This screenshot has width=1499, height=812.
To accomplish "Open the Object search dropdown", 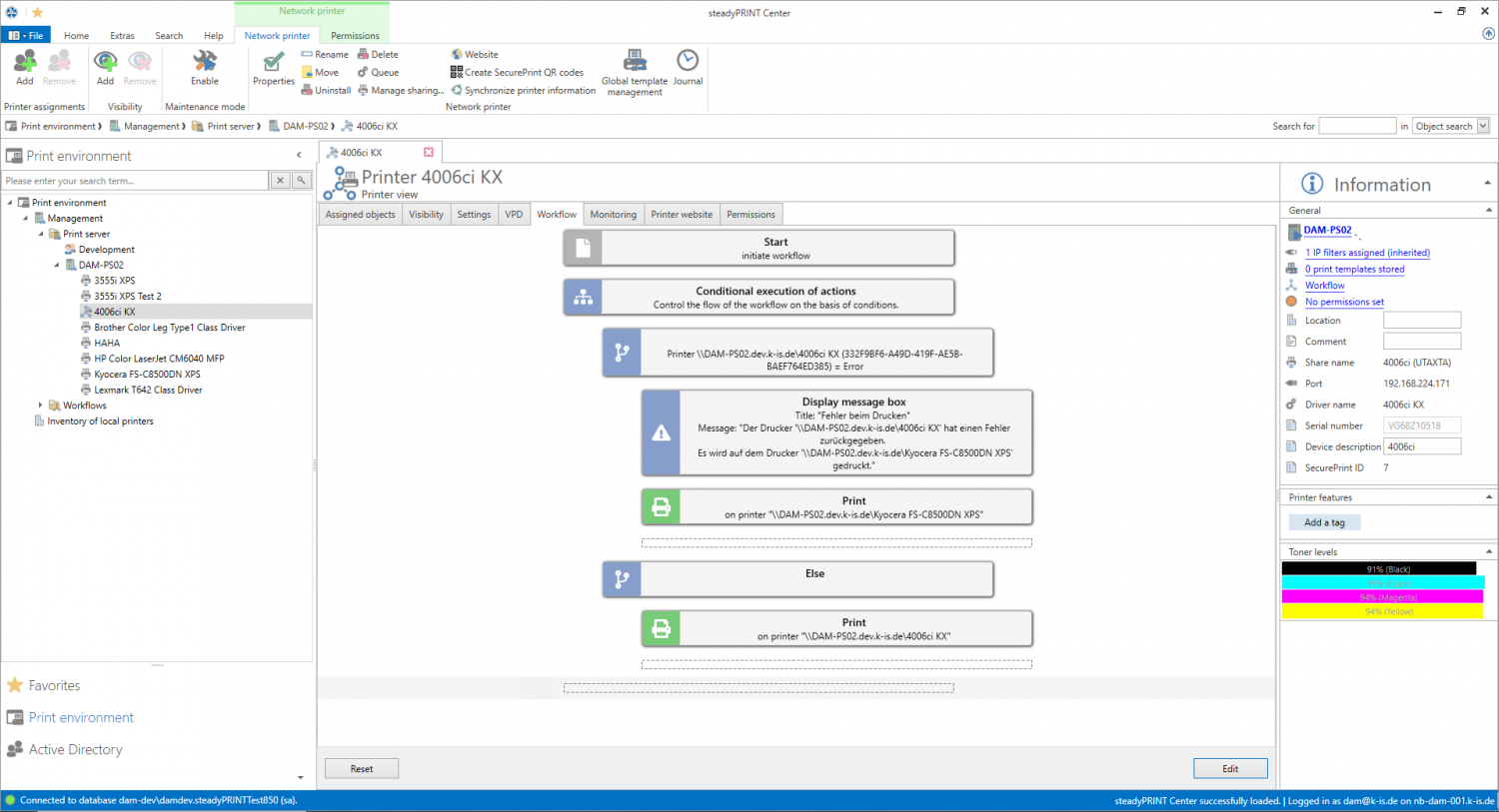I will pyautogui.click(x=1485, y=125).
